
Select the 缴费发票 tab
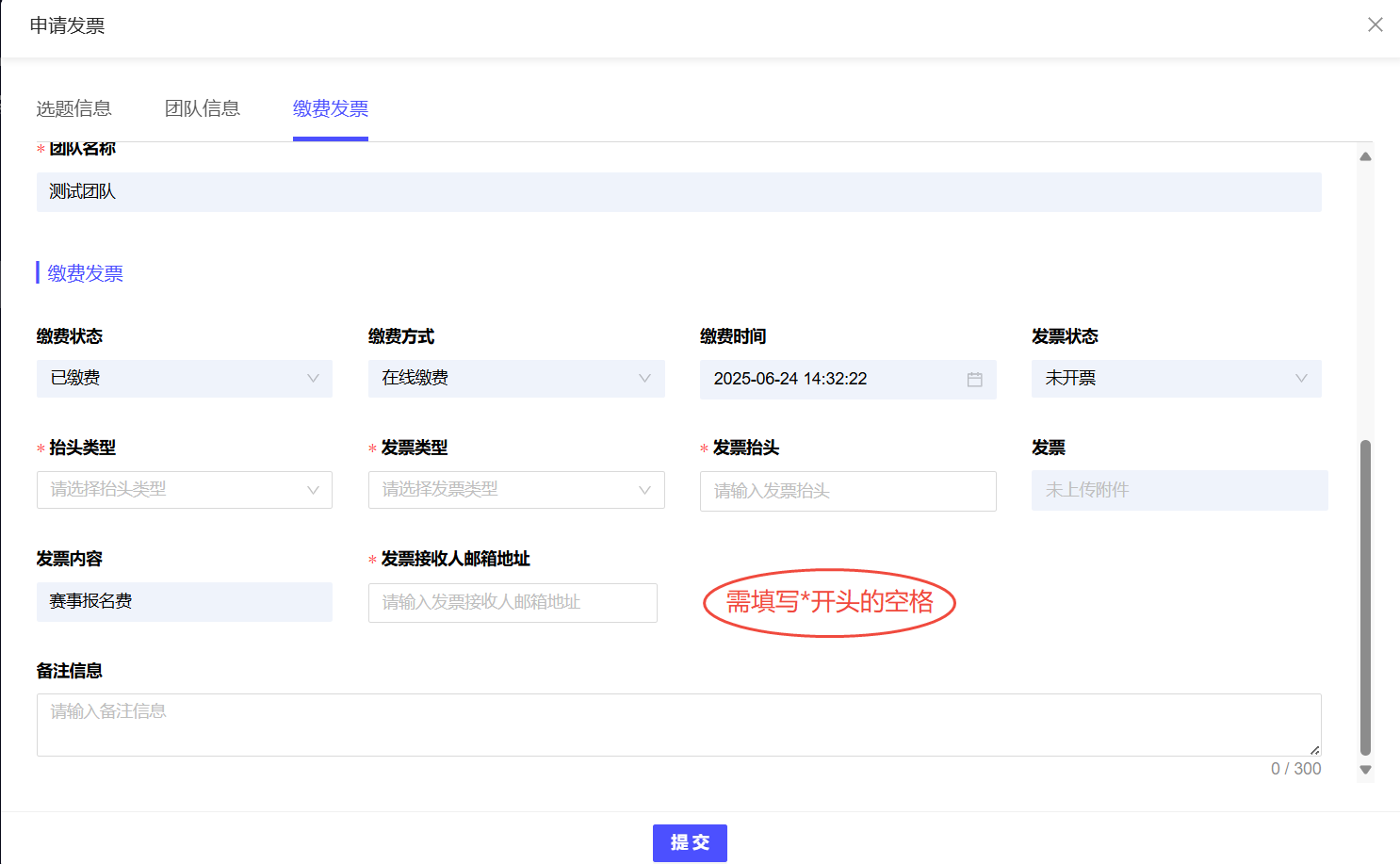330,109
